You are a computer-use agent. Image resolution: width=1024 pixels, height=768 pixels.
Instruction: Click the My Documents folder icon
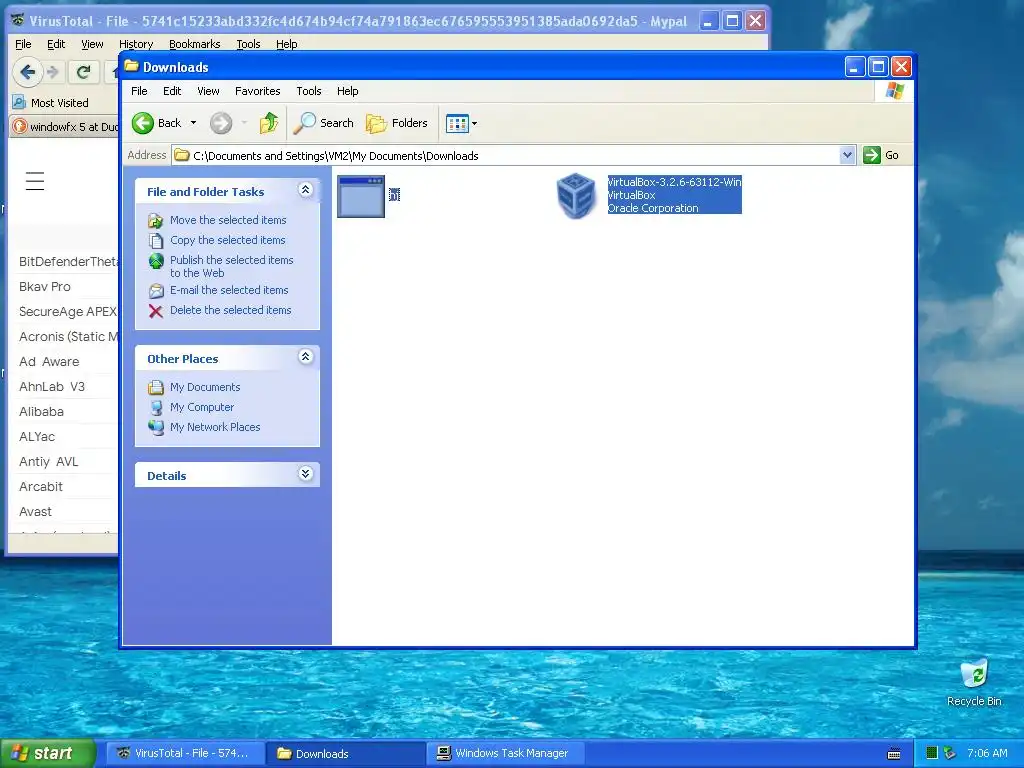point(155,388)
